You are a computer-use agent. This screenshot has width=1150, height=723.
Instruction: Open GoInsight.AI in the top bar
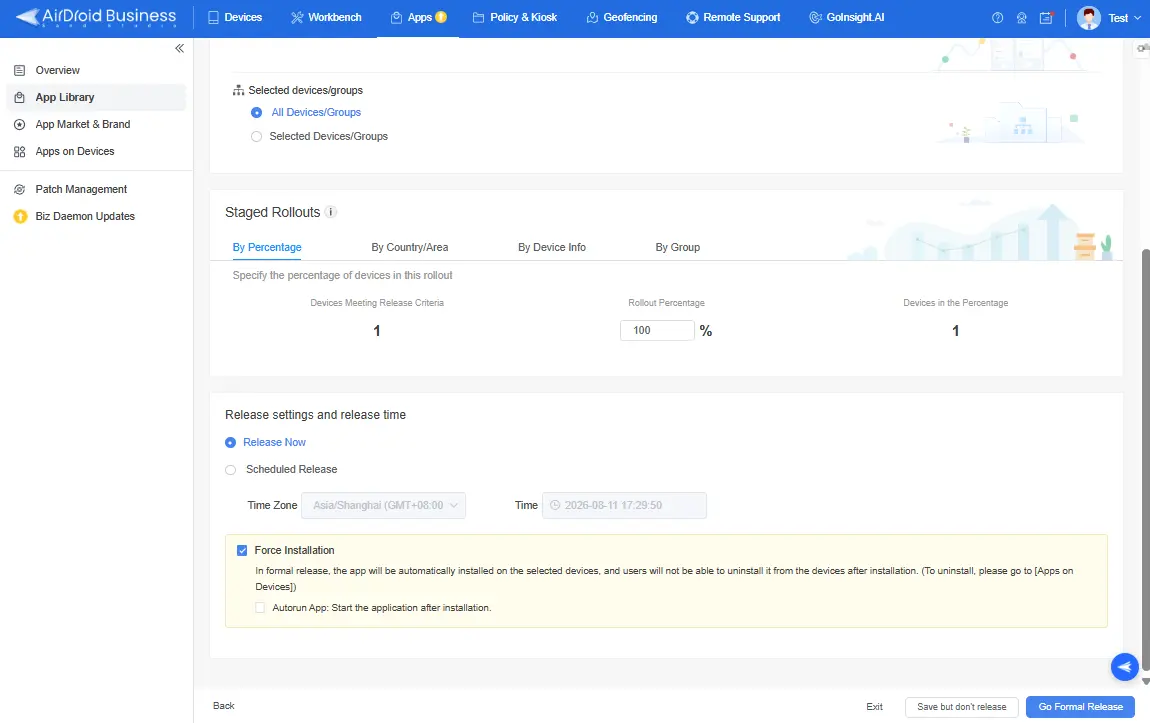(x=847, y=18)
